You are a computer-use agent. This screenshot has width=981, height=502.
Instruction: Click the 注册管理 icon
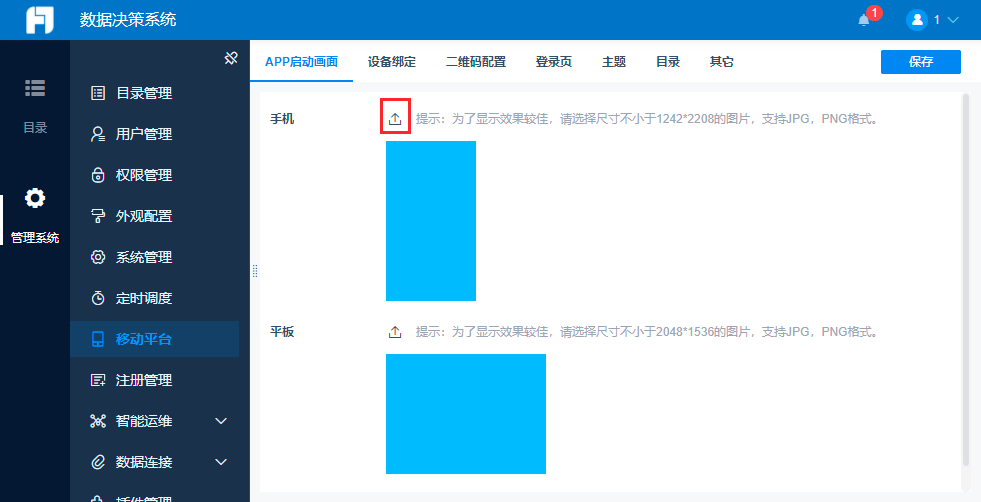pyautogui.click(x=98, y=381)
